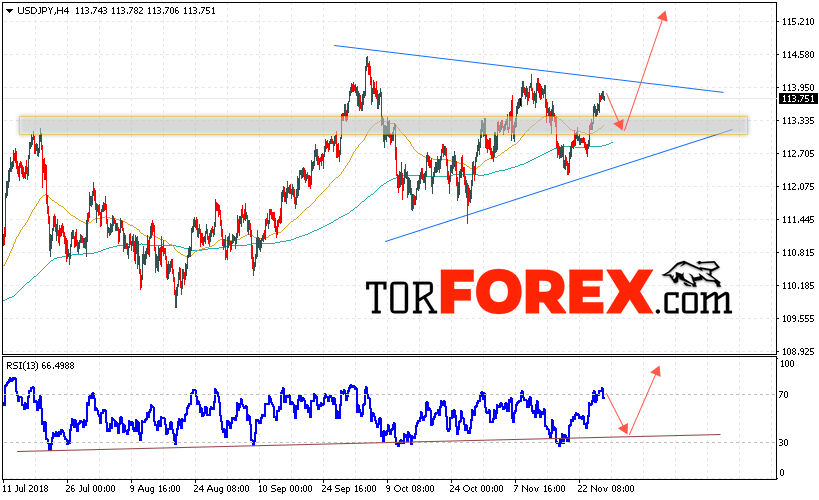Click the 11 Jul 2018 date label
Image resolution: width=819 pixels, height=500 pixels.
(26, 489)
